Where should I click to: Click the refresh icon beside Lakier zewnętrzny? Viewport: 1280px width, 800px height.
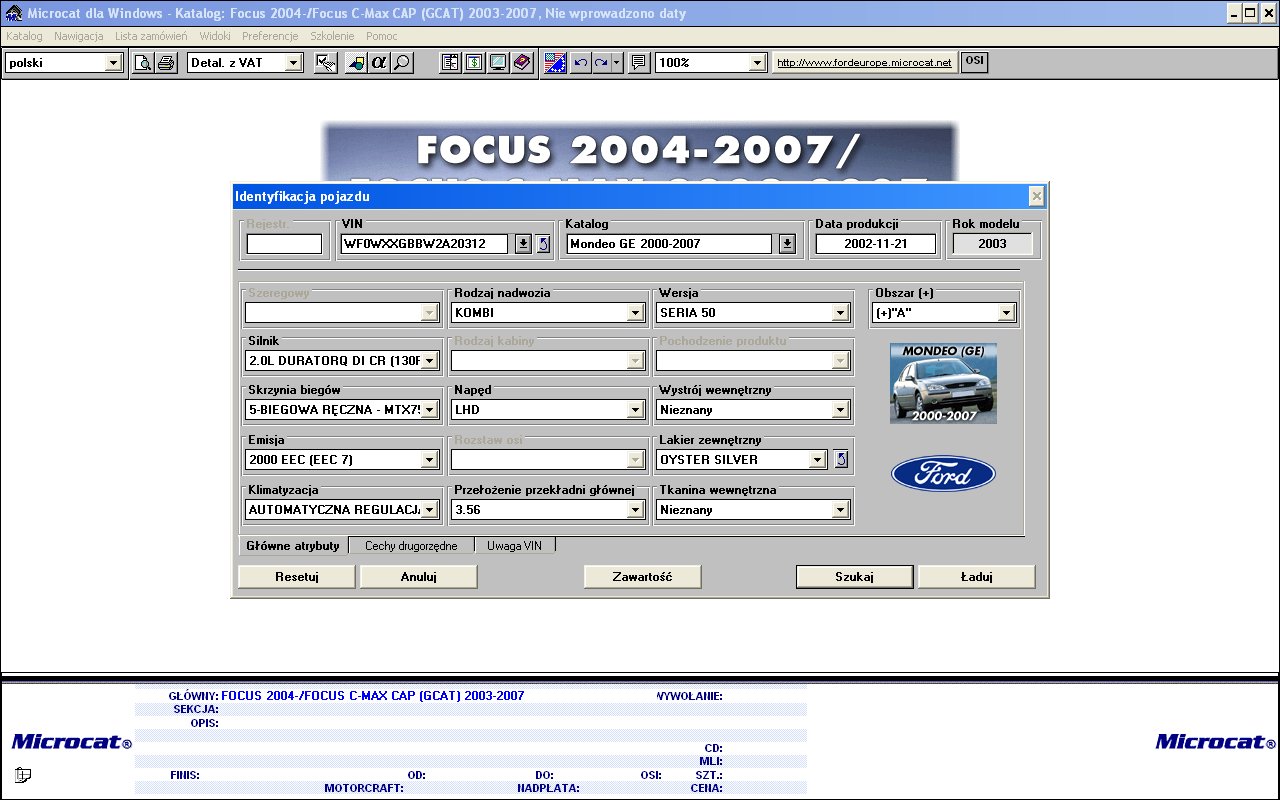[841, 459]
